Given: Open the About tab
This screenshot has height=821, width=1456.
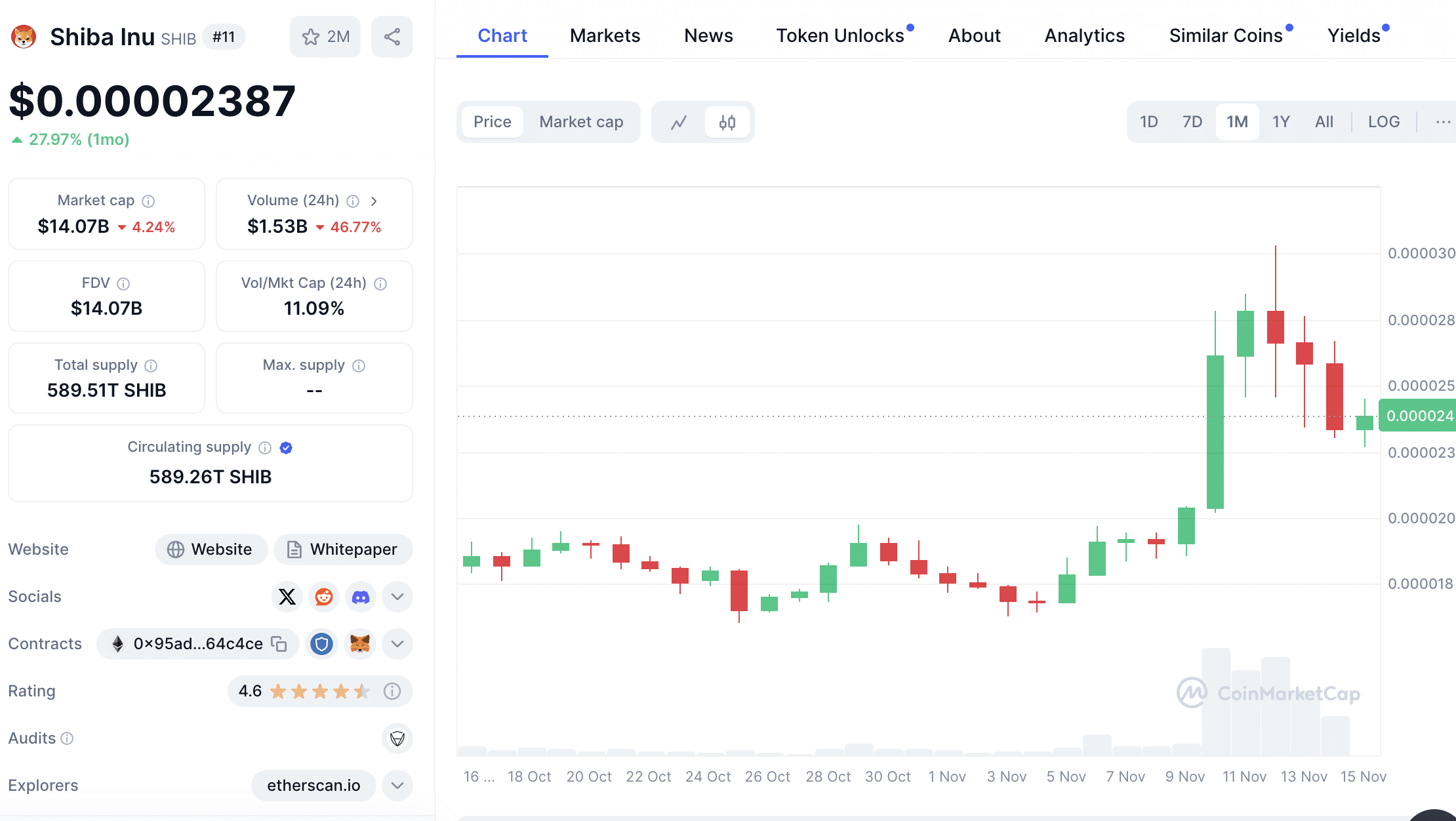Looking at the screenshot, I should 975,35.
